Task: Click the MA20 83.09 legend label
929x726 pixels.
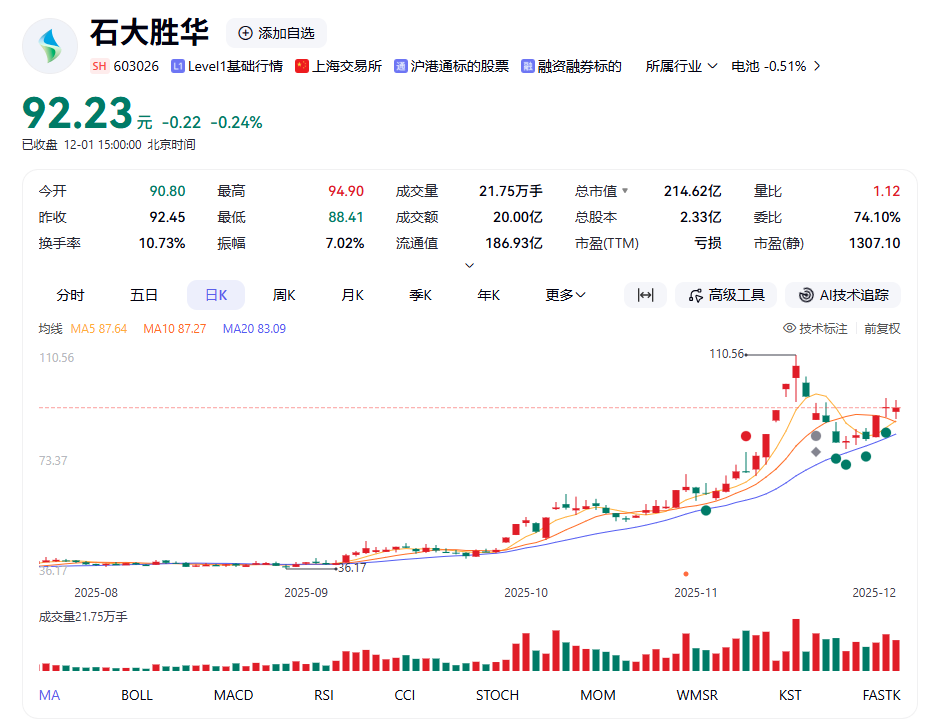Action: (x=254, y=328)
